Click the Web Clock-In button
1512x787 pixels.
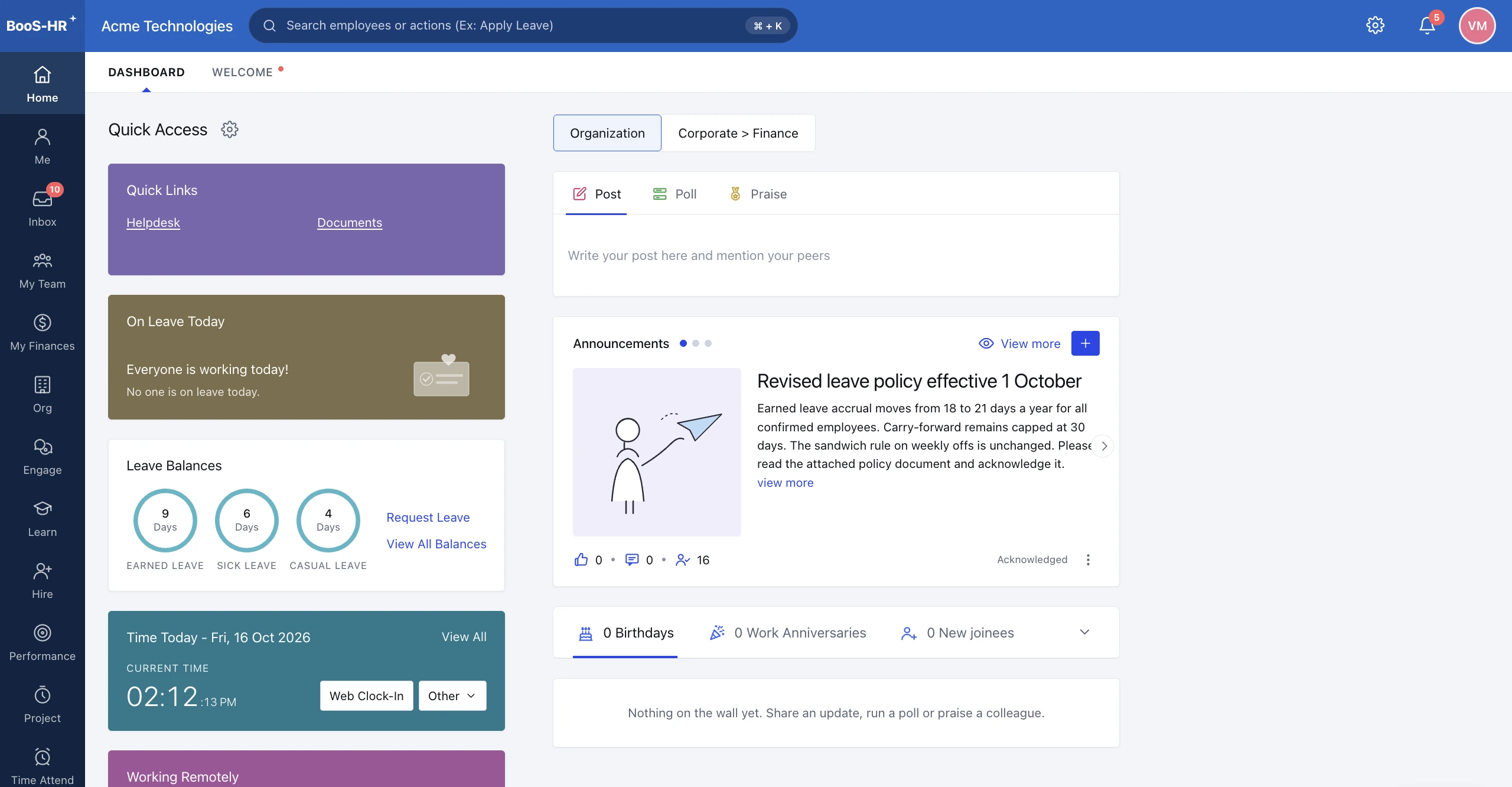click(x=367, y=696)
